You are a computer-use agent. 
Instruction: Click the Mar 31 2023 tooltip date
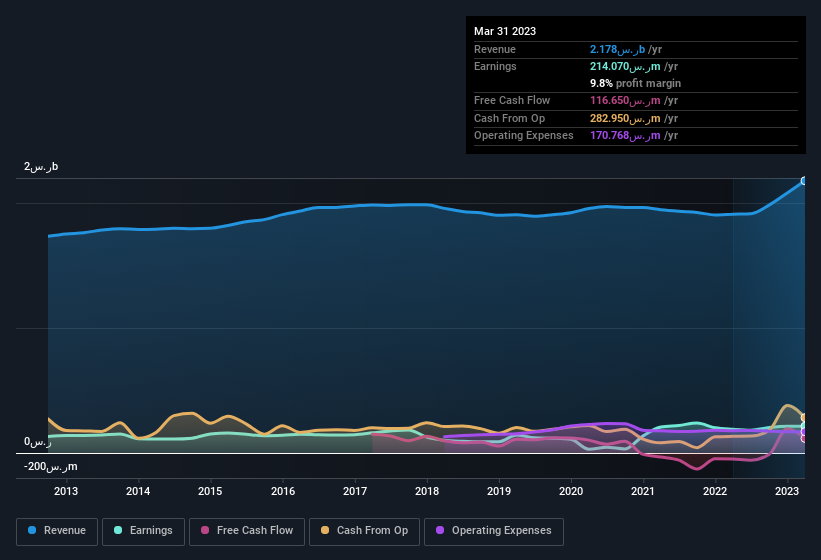tap(505, 31)
